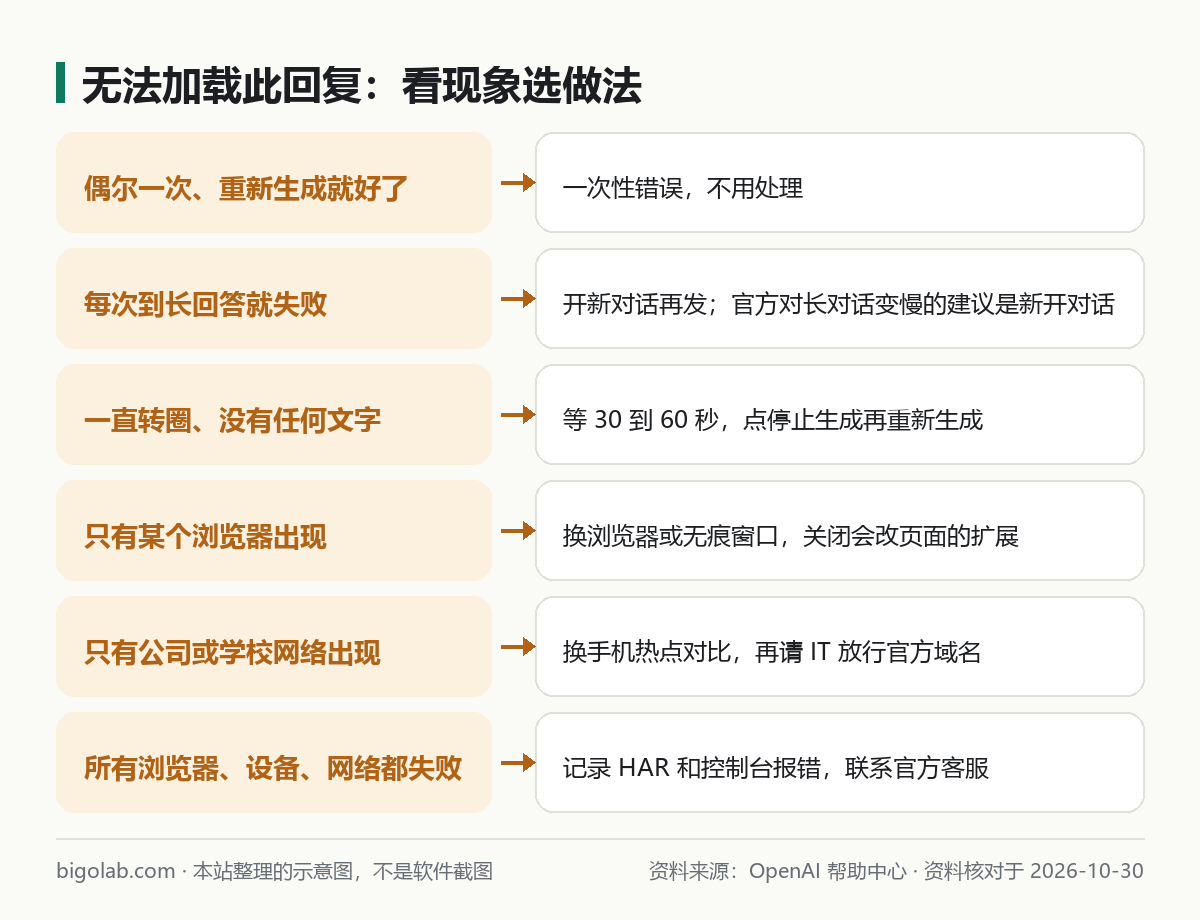Select the card '只有公司或学校网络出现'

tap(274, 646)
